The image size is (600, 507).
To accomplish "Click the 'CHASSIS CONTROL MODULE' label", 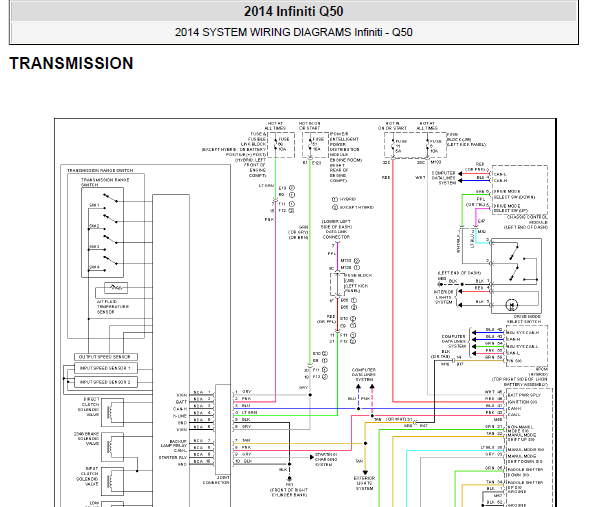I will click(527, 222).
